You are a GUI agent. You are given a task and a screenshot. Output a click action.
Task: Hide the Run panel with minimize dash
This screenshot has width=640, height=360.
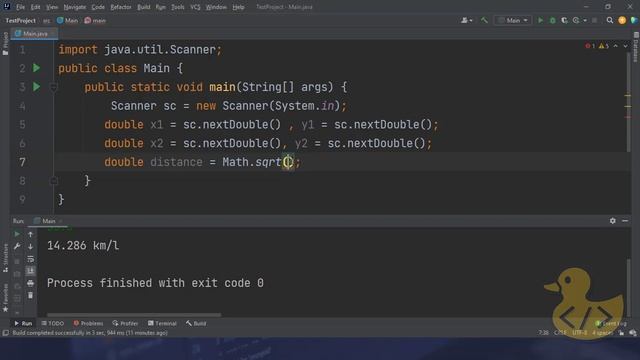(625, 220)
